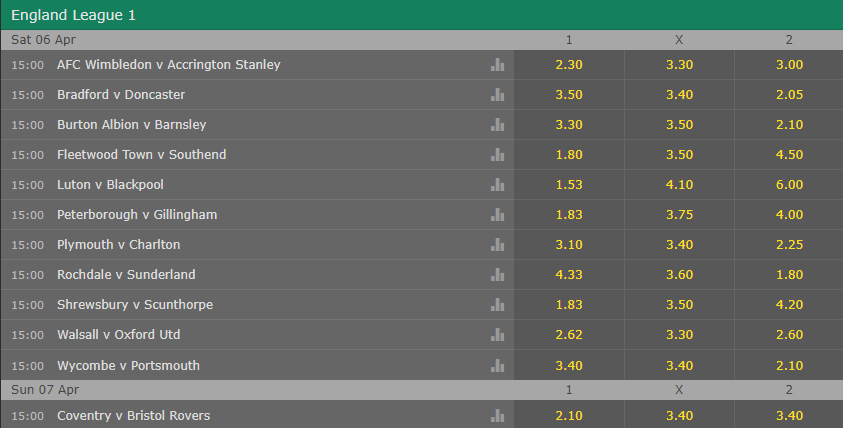Open stats icon for Walsall v Oxford Utd
The height and width of the screenshot is (428, 843).
click(497, 335)
